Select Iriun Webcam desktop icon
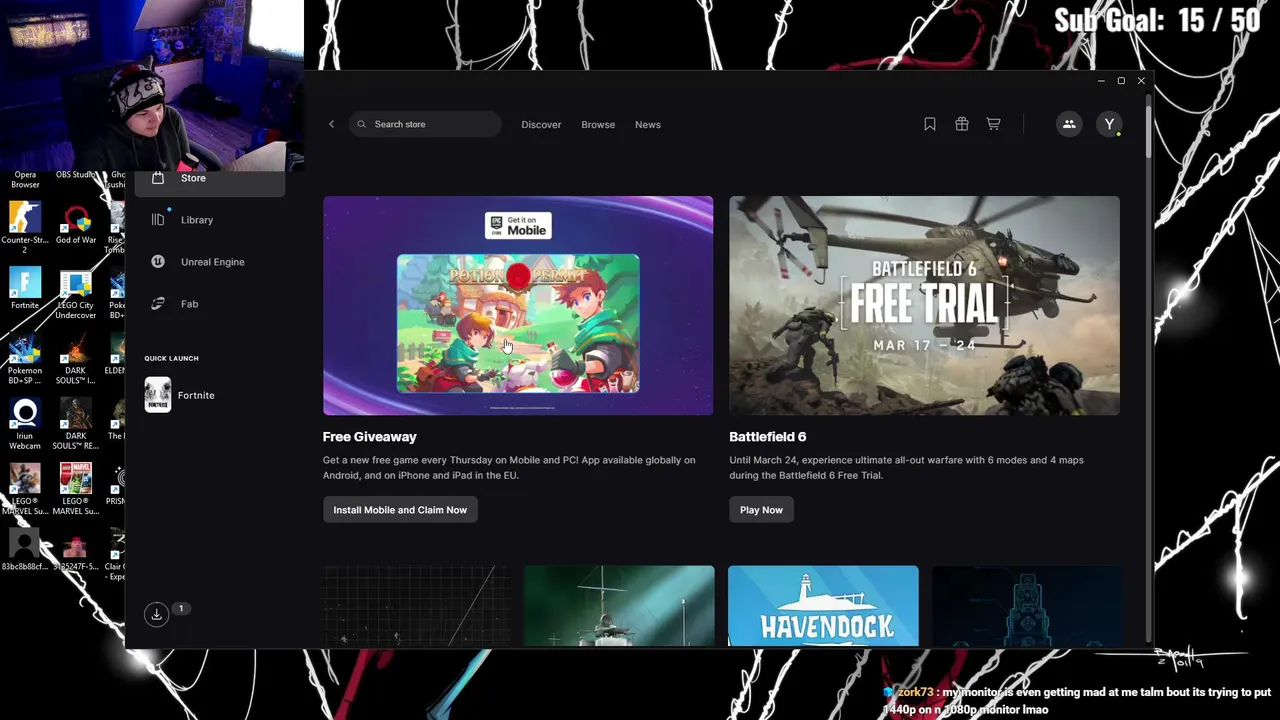The image size is (1280, 720). click(x=25, y=425)
